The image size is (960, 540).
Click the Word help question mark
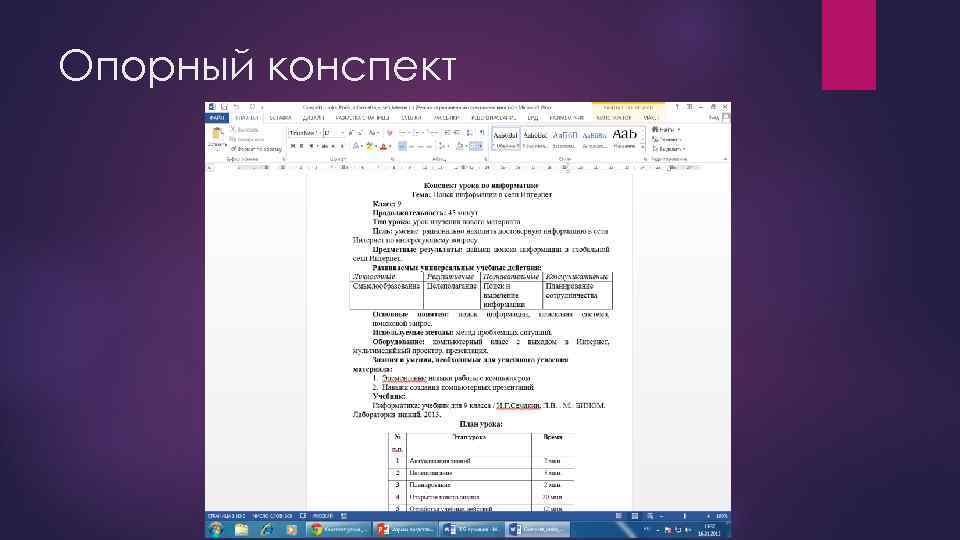(x=677, y=107)
